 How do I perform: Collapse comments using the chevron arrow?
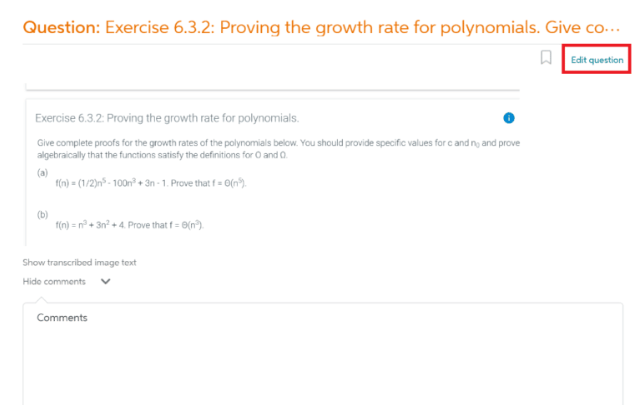[106, 281]
